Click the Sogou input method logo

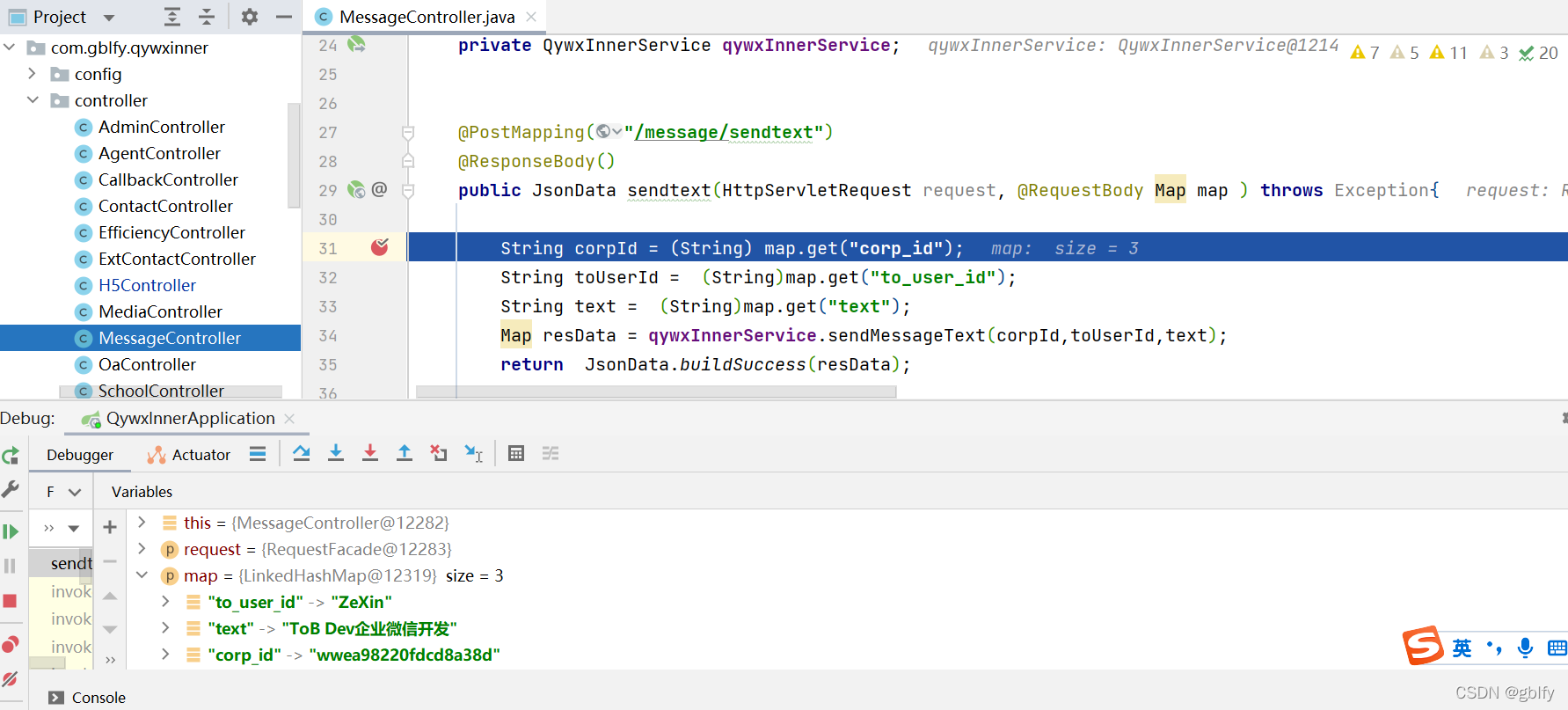coord(1423,647)
